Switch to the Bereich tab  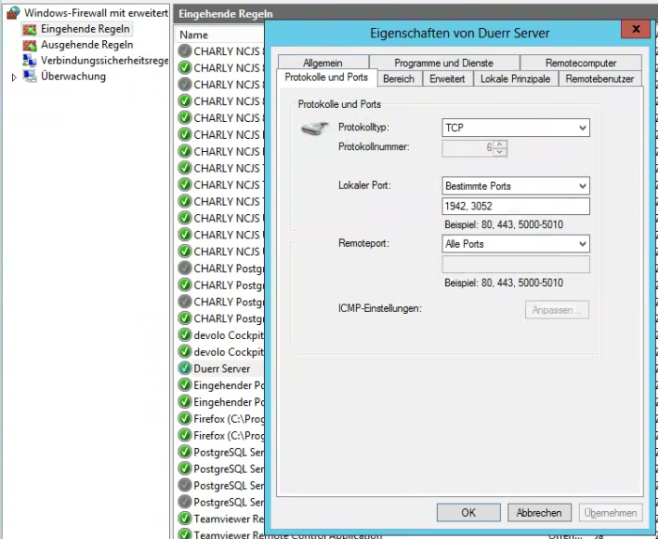tap(398, 79)
